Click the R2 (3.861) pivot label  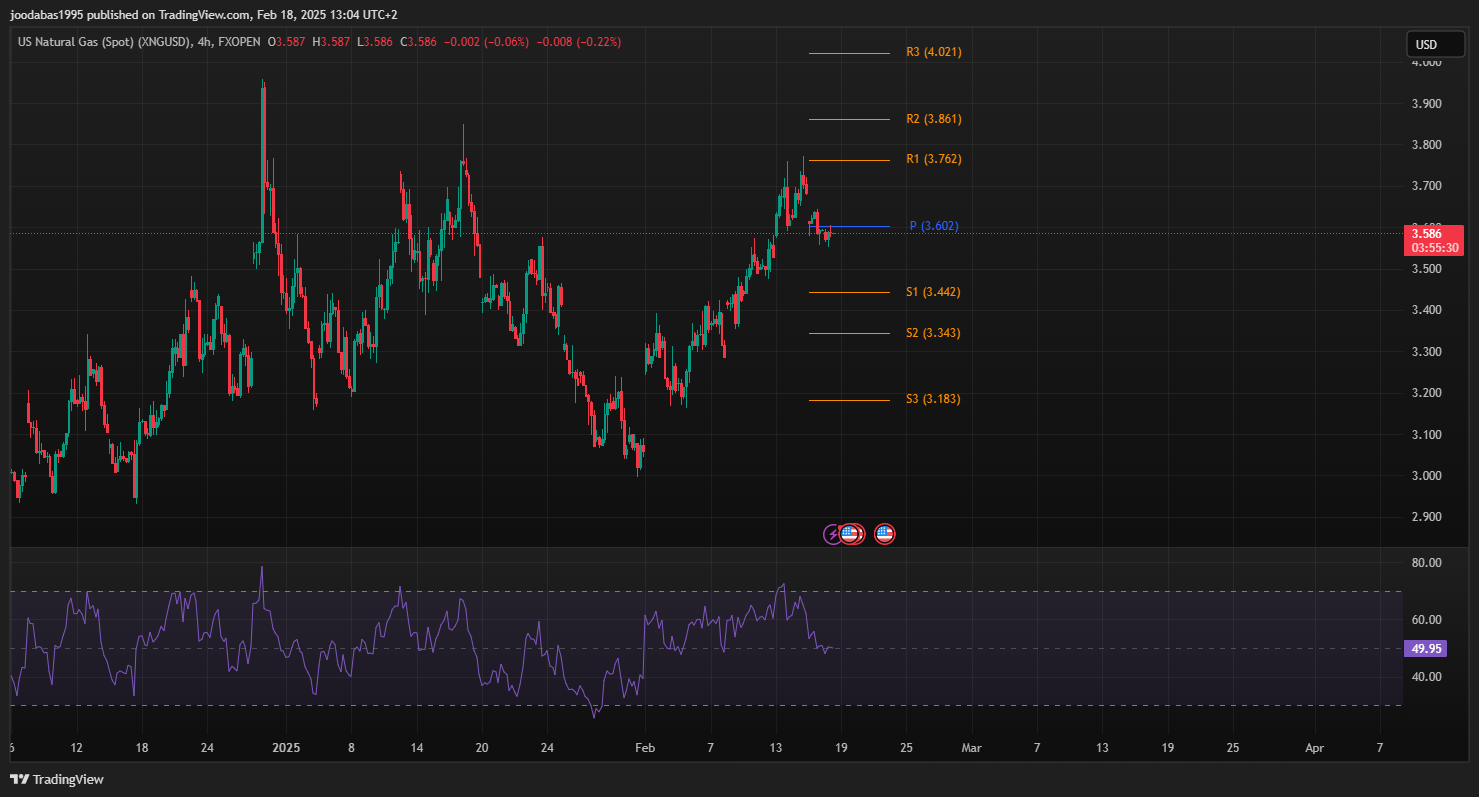(933, 119)
